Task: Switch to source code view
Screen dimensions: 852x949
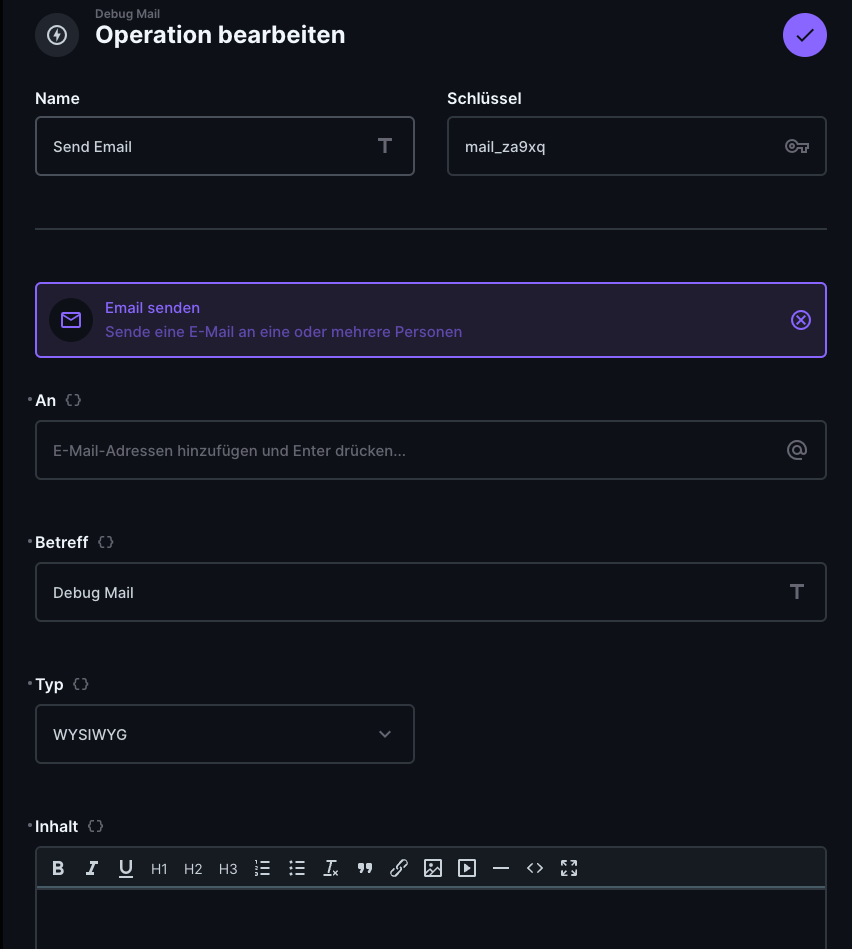Action: [x=535, y=868]
